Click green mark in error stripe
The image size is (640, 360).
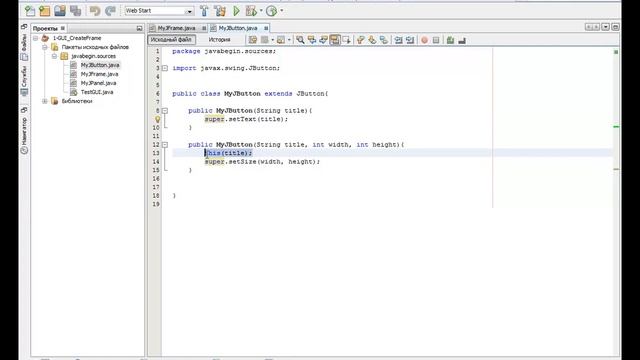click(616, 127)
